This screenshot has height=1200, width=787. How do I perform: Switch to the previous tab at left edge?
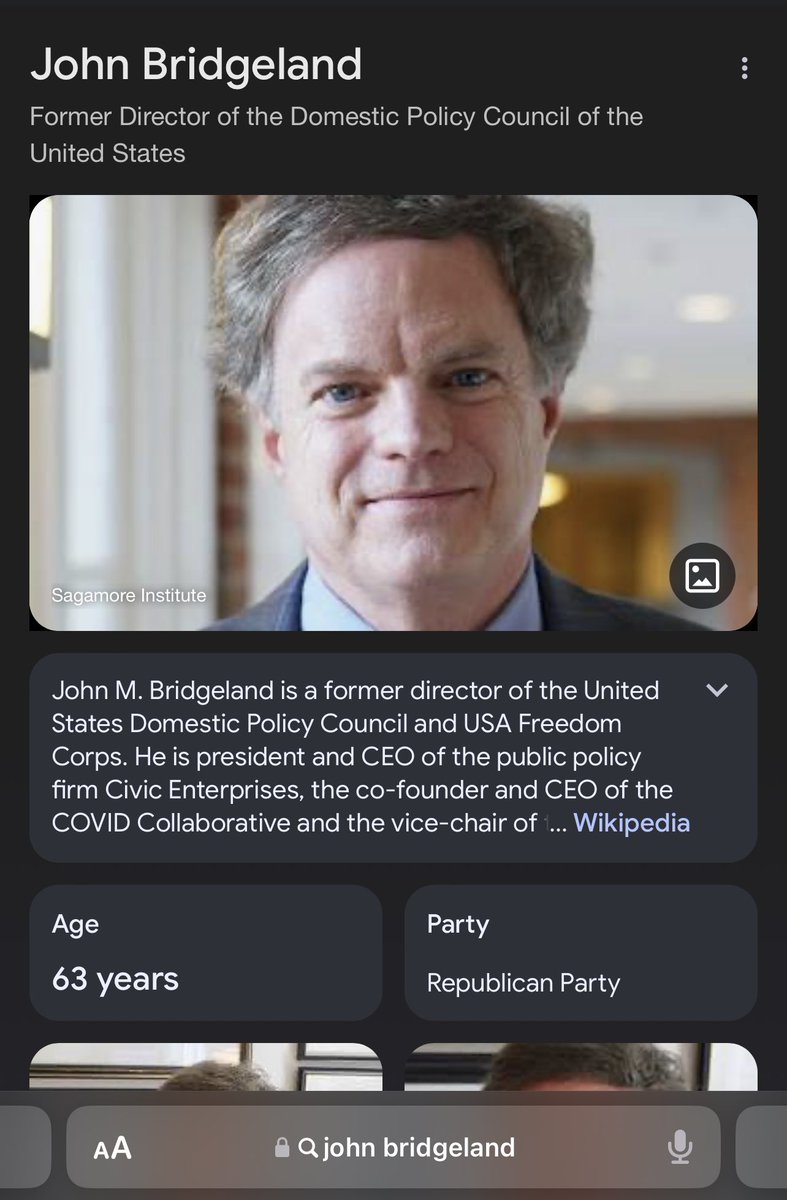24,1147
